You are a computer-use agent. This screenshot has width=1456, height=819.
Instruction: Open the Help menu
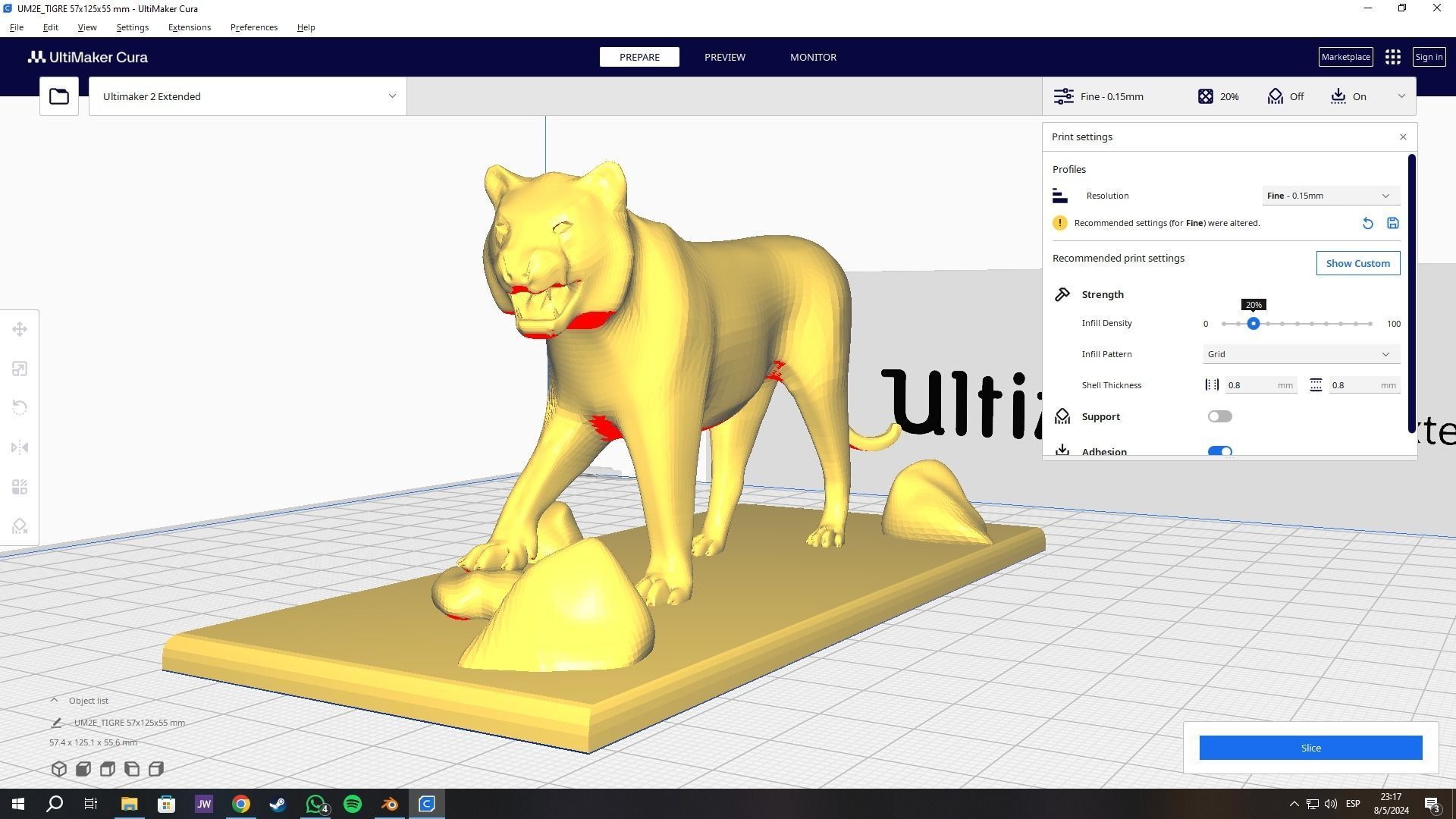306,27
